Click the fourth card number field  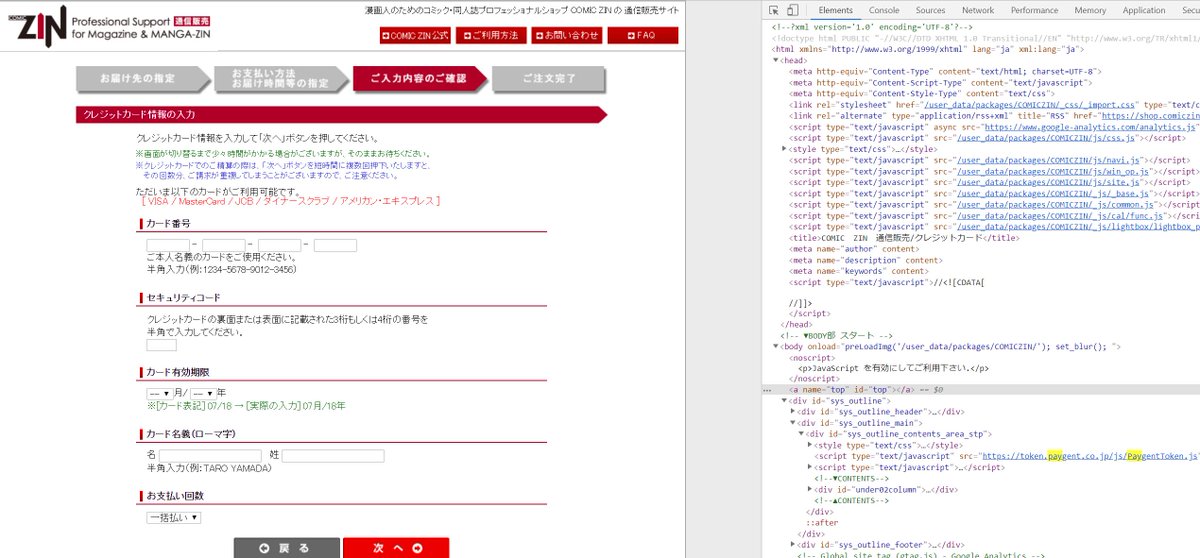tap(335, 245)
